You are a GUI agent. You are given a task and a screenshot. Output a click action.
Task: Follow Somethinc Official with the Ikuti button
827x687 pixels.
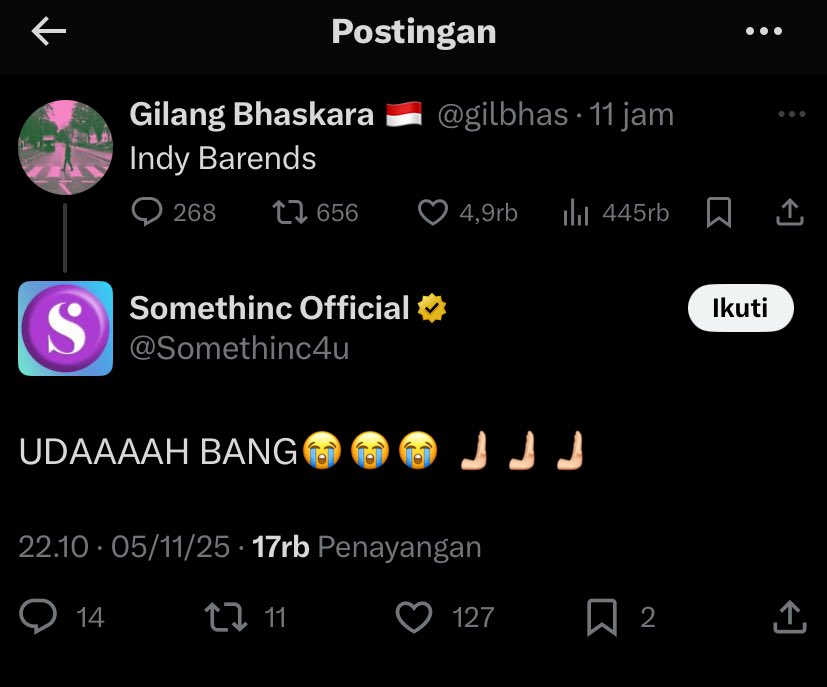point(740,308)
